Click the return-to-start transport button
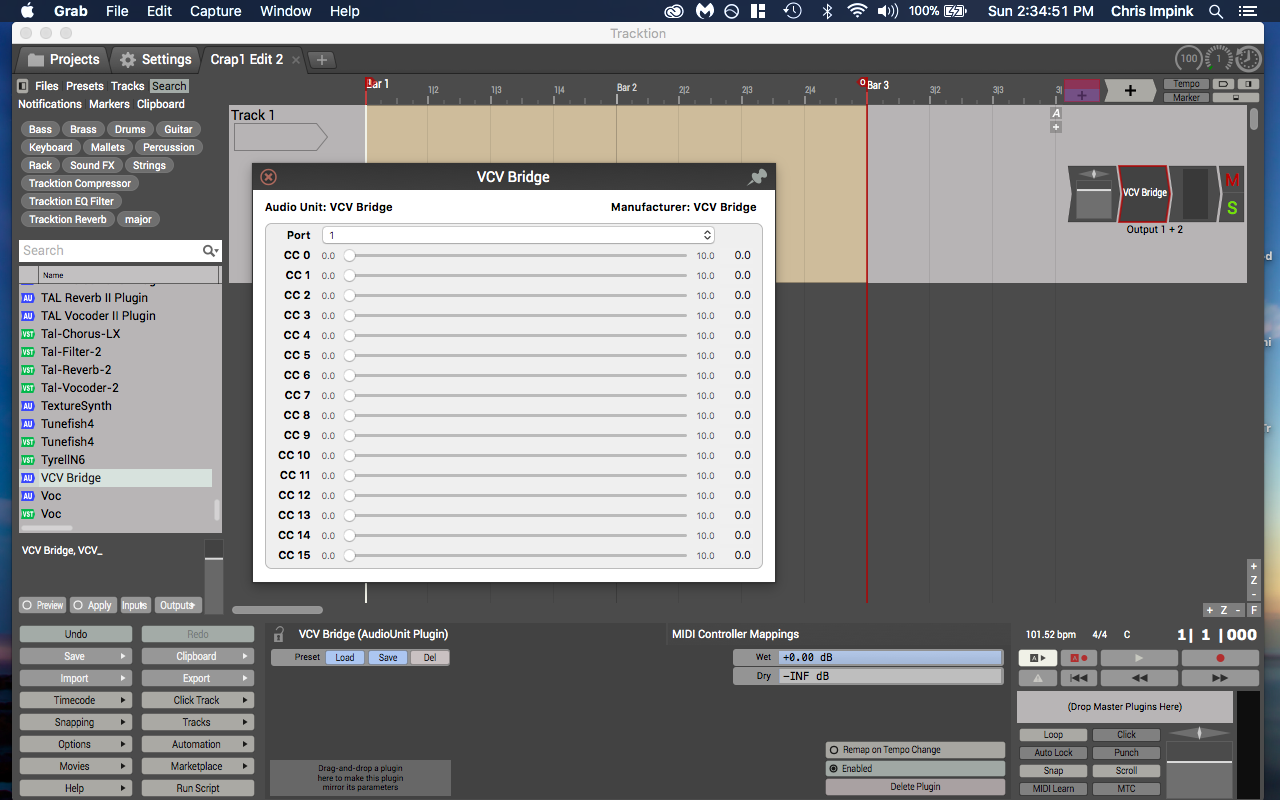 coord(1078,678)
